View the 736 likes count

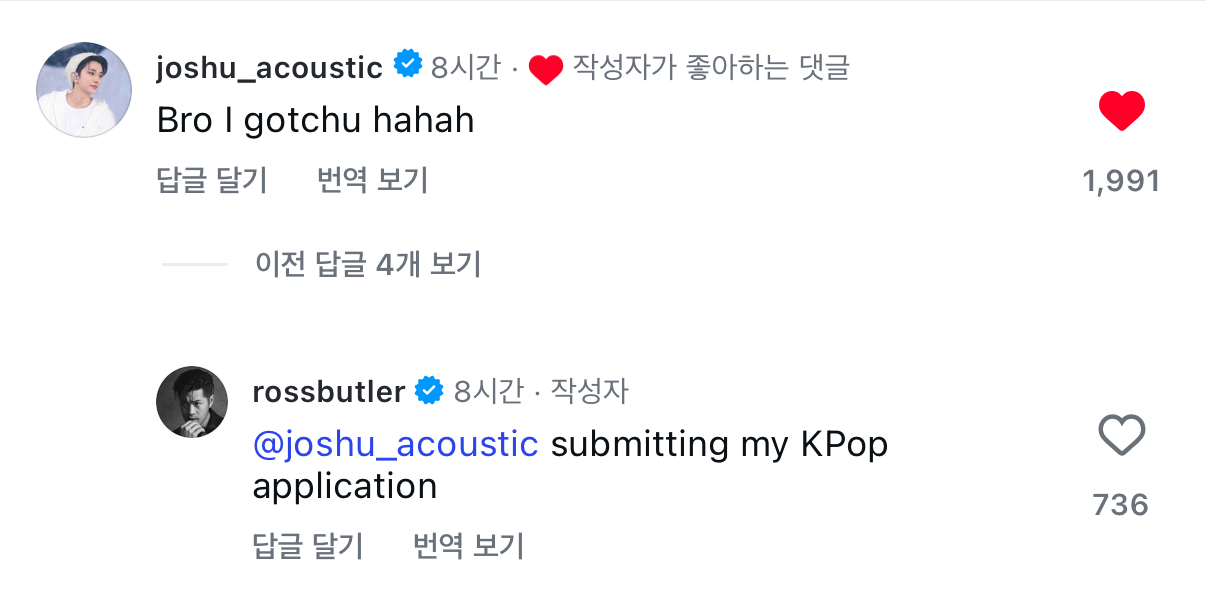point(1121,505)
